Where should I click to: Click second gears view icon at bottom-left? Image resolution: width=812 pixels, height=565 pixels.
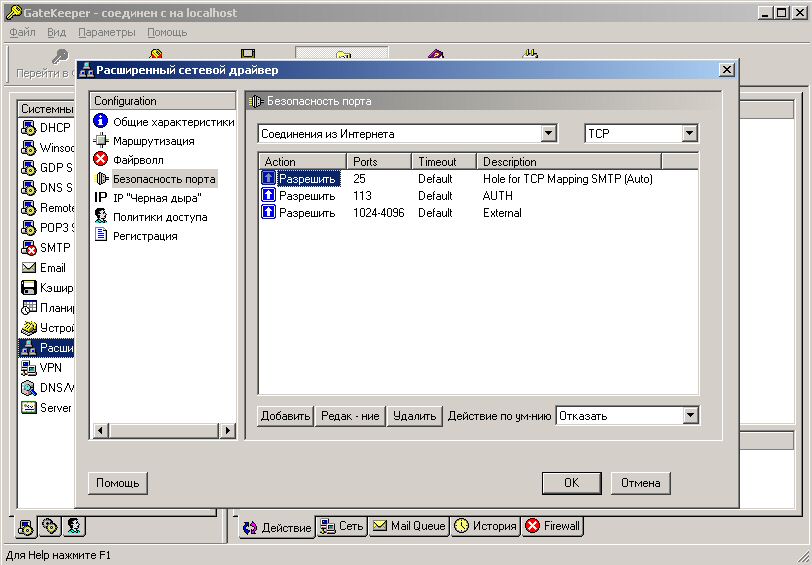coord(50,526)
